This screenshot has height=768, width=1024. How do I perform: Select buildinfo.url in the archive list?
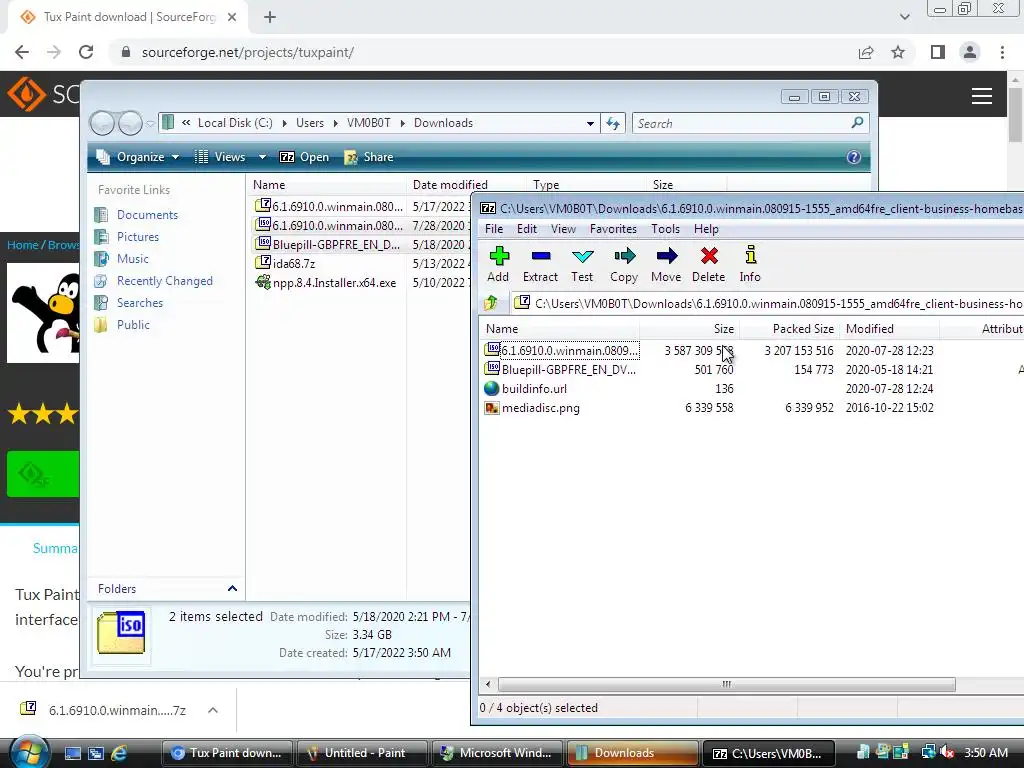point(534,389)
